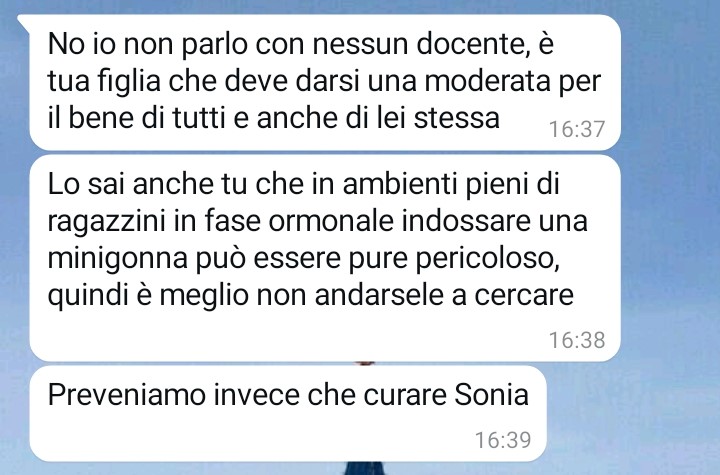Click the word 'Sonia' in the last message

coord(491,395)
